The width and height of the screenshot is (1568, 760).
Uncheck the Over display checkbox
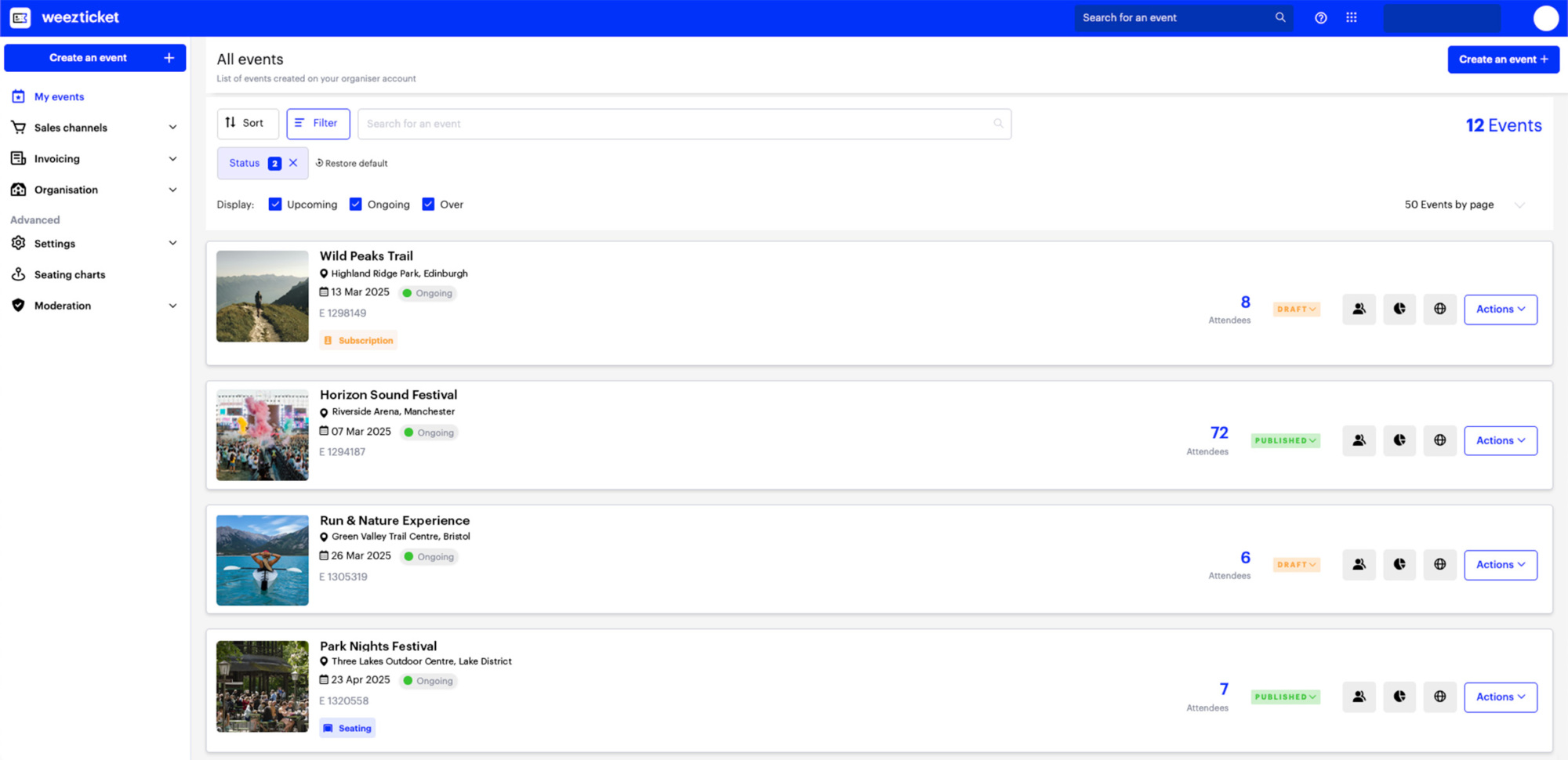click(x=428, y=204)
